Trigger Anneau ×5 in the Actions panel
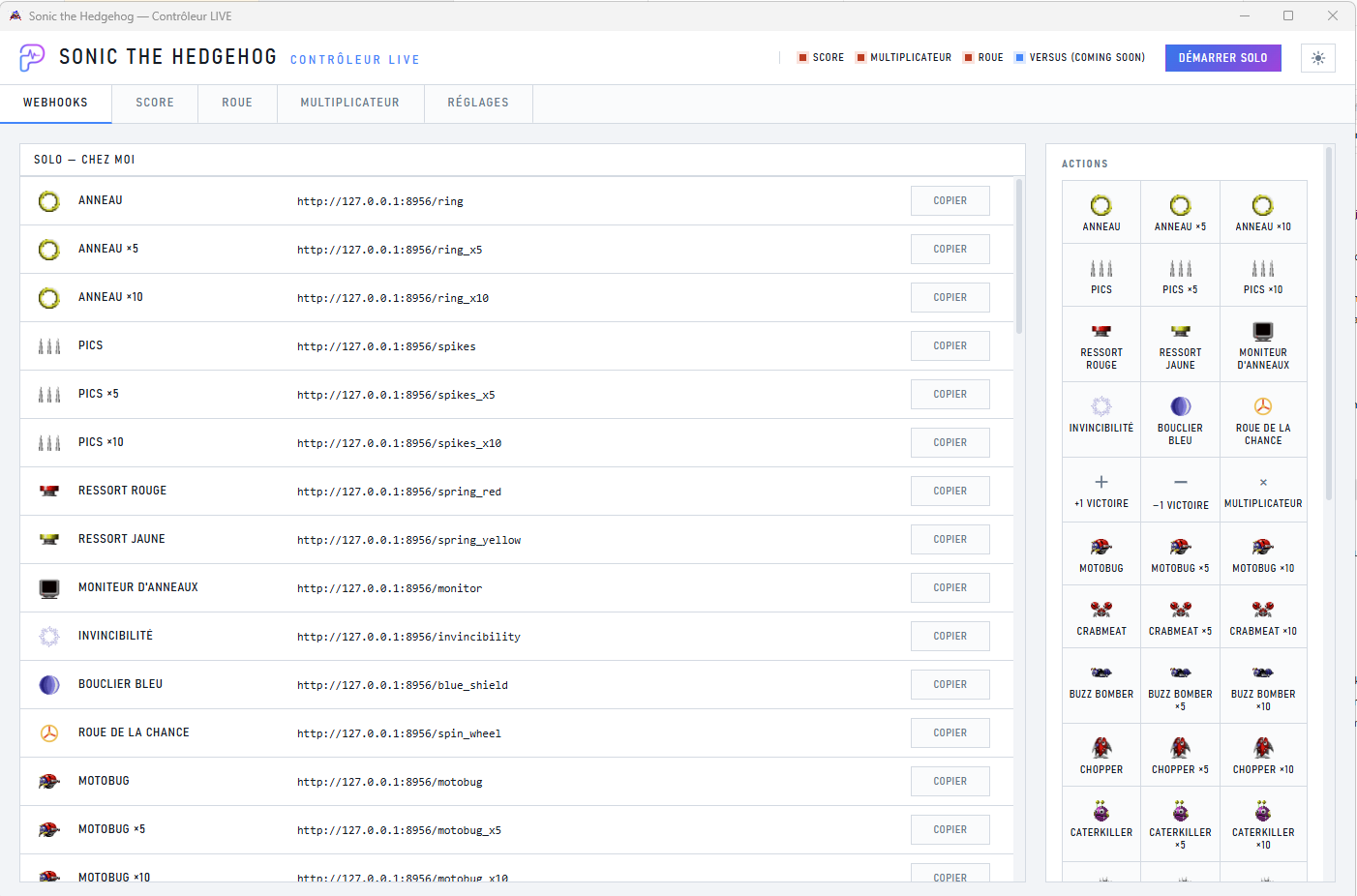The height and width of the screenshot is (896, 1357). [x=1180, y=212]
